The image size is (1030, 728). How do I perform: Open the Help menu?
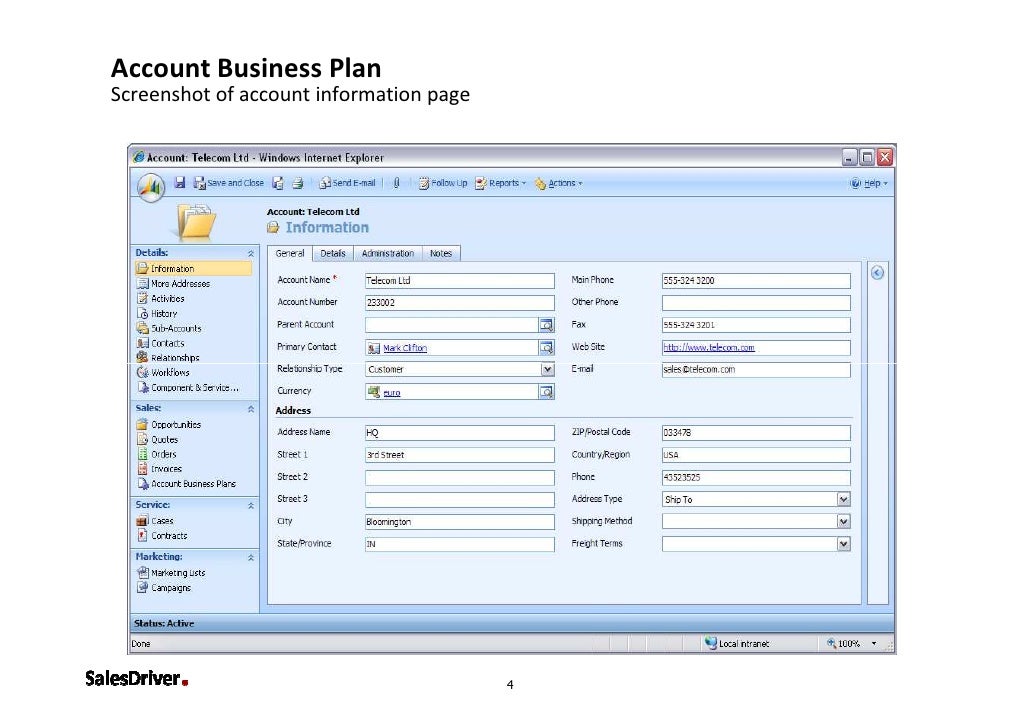[x=869, y=183]
